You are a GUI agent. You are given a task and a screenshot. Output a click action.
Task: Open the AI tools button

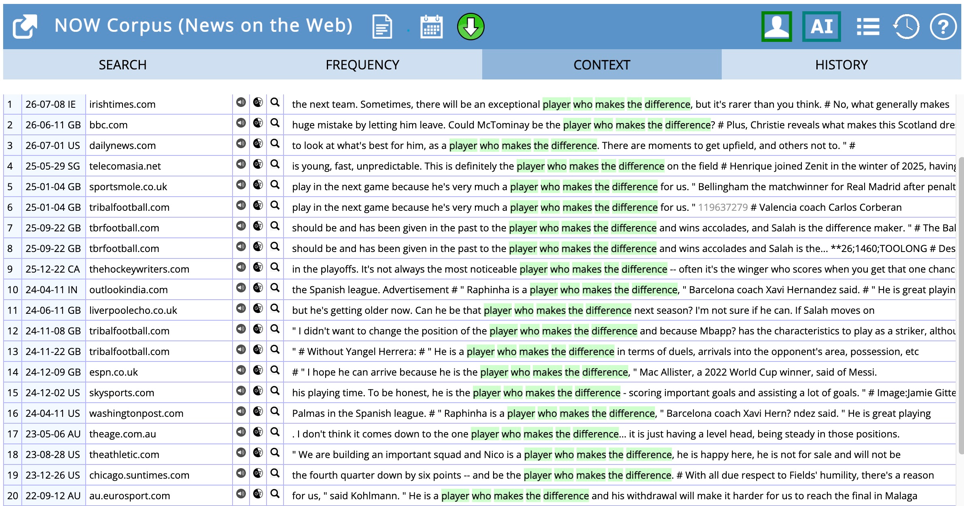pos(821,26)
